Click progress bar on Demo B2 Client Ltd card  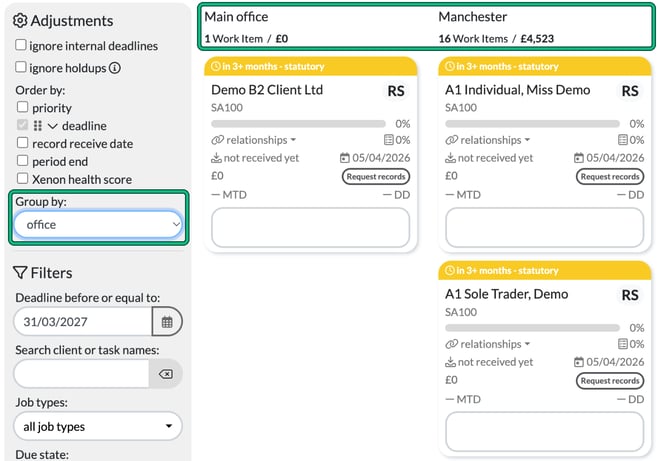pyautogui.click(x=298, y=124)
